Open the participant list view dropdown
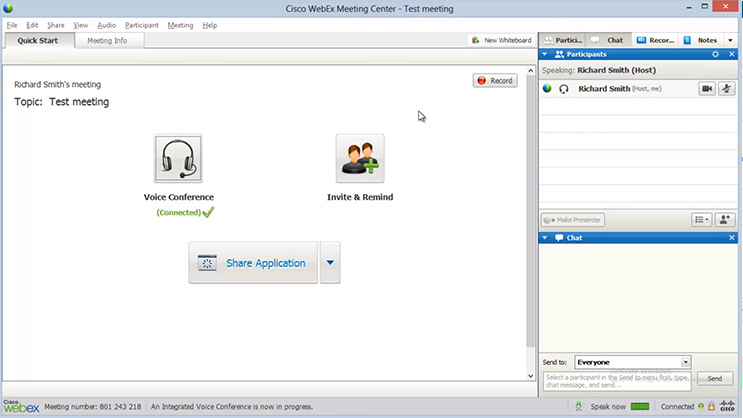This screenshot has width=743, height=418. (702, 220)
